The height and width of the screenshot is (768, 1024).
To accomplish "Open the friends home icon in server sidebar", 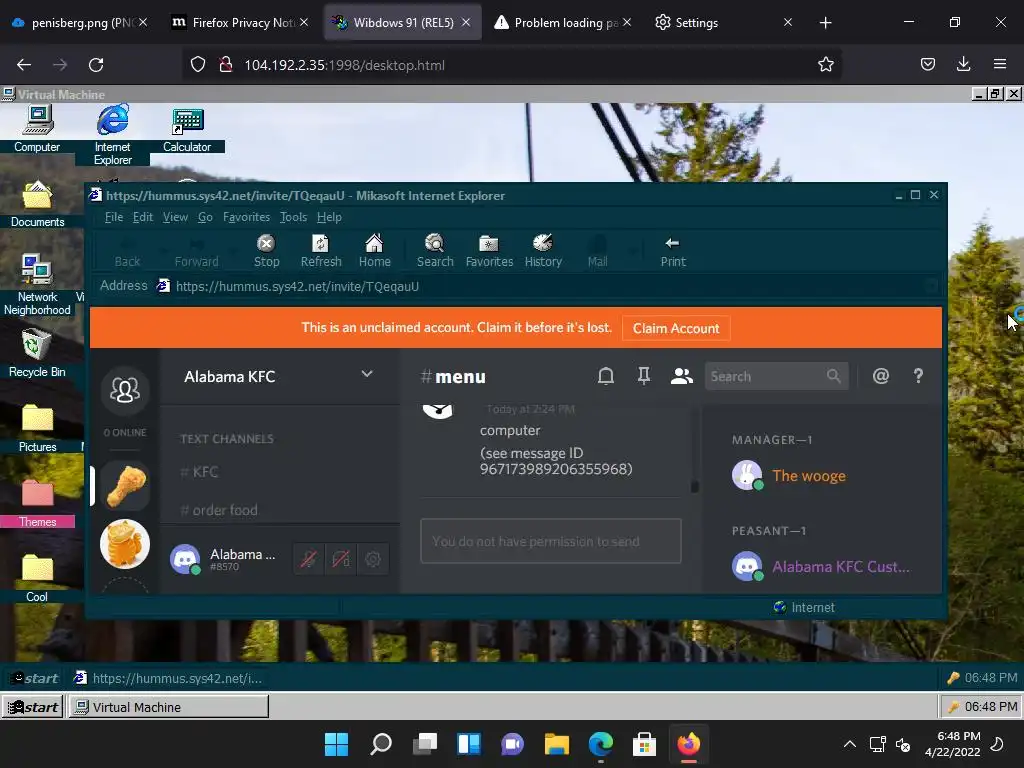I will [x=125, y=390].
